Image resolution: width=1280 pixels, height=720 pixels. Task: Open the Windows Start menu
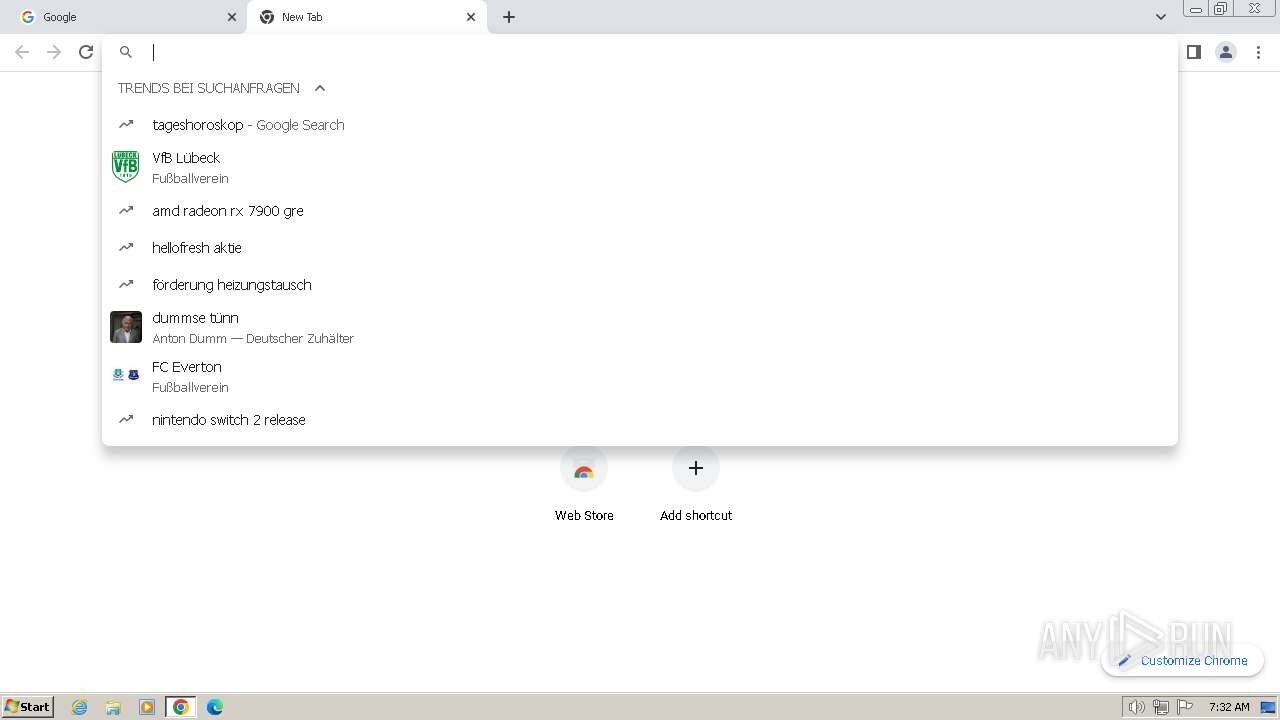pos(28,707)
